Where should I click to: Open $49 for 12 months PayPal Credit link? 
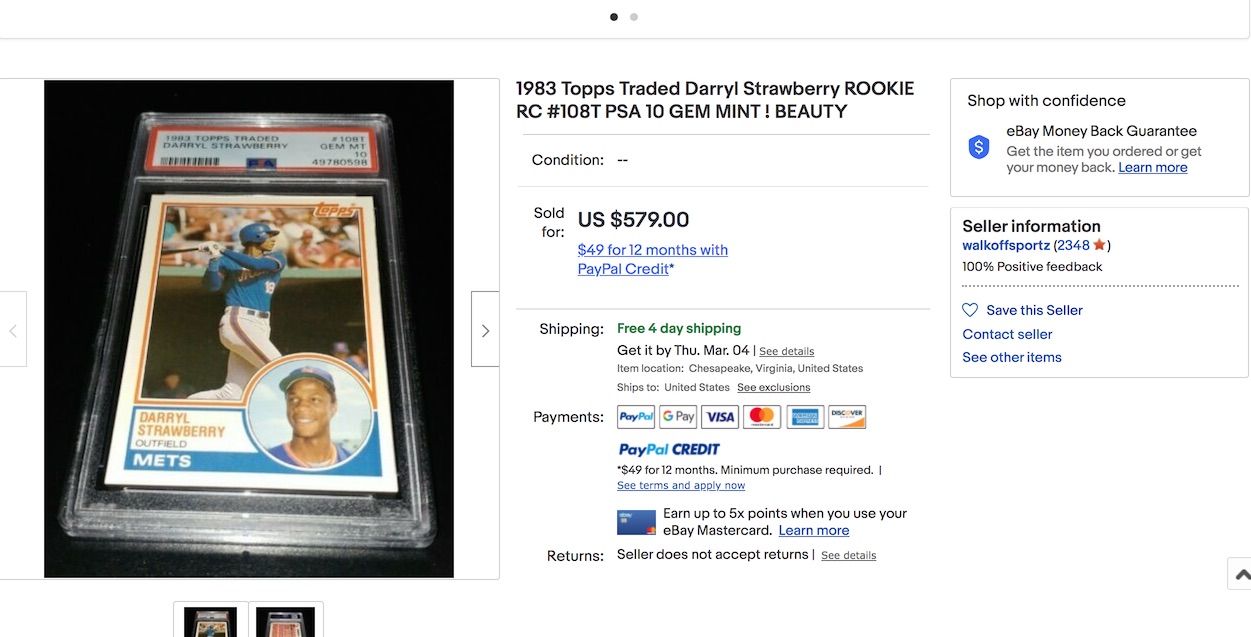coord(652,259)
